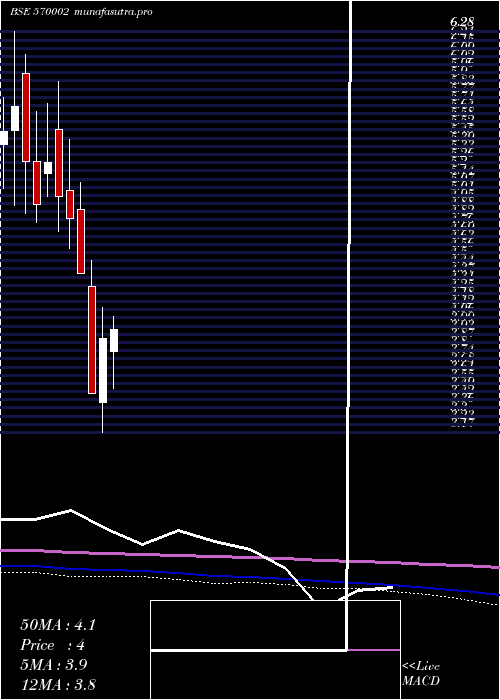Select the blue moving average line
This screenshot has height=700, width=500.
pos(250,579)
